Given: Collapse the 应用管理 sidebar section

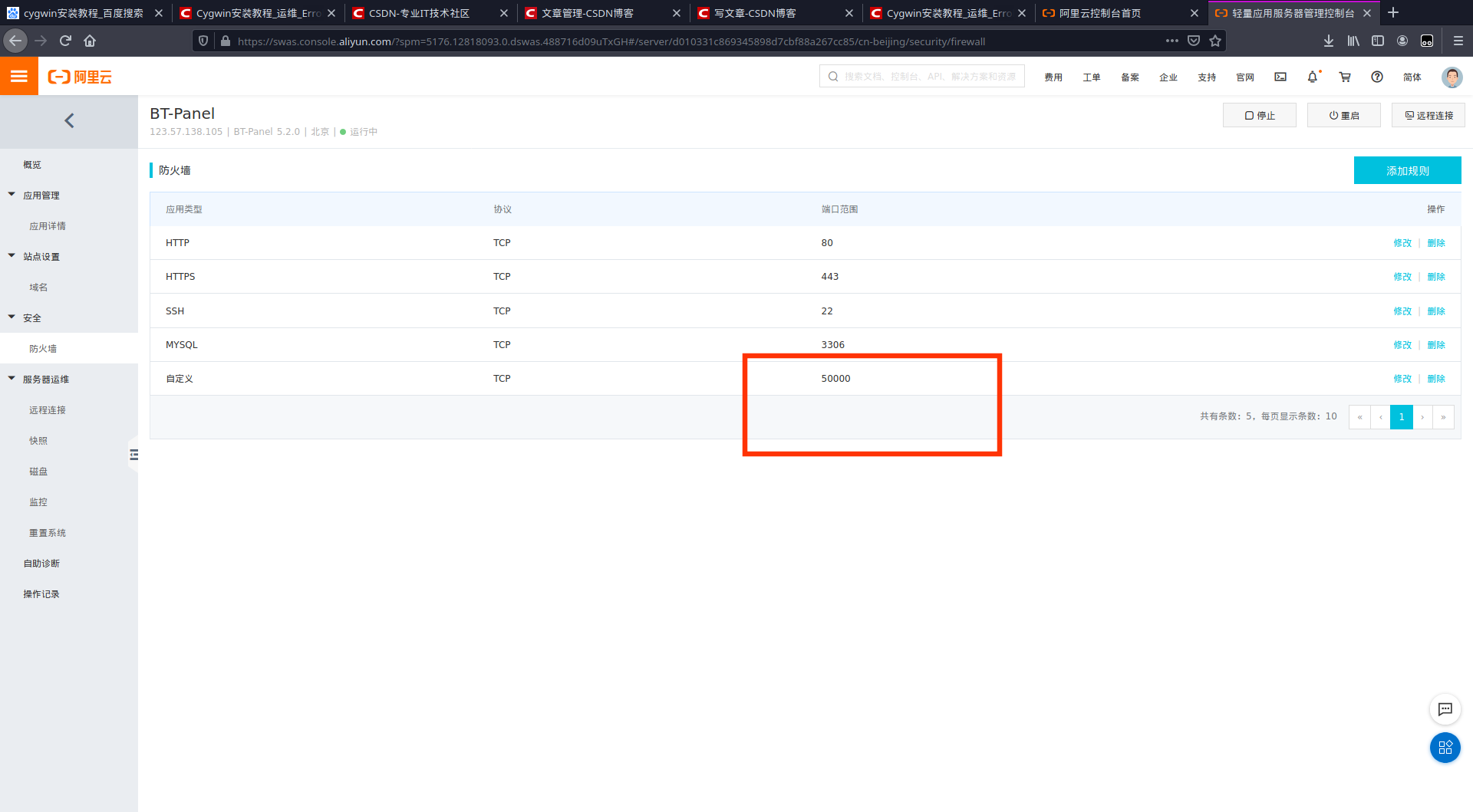Looking at the screenshot, I should pos(12,195).
